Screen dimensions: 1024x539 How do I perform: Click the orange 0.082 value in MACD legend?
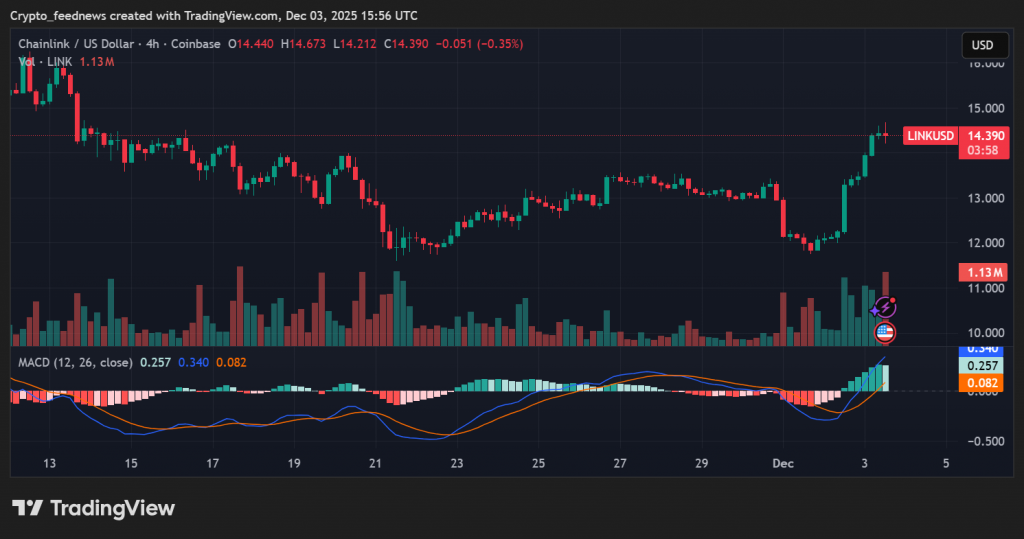tap(231, 362)
